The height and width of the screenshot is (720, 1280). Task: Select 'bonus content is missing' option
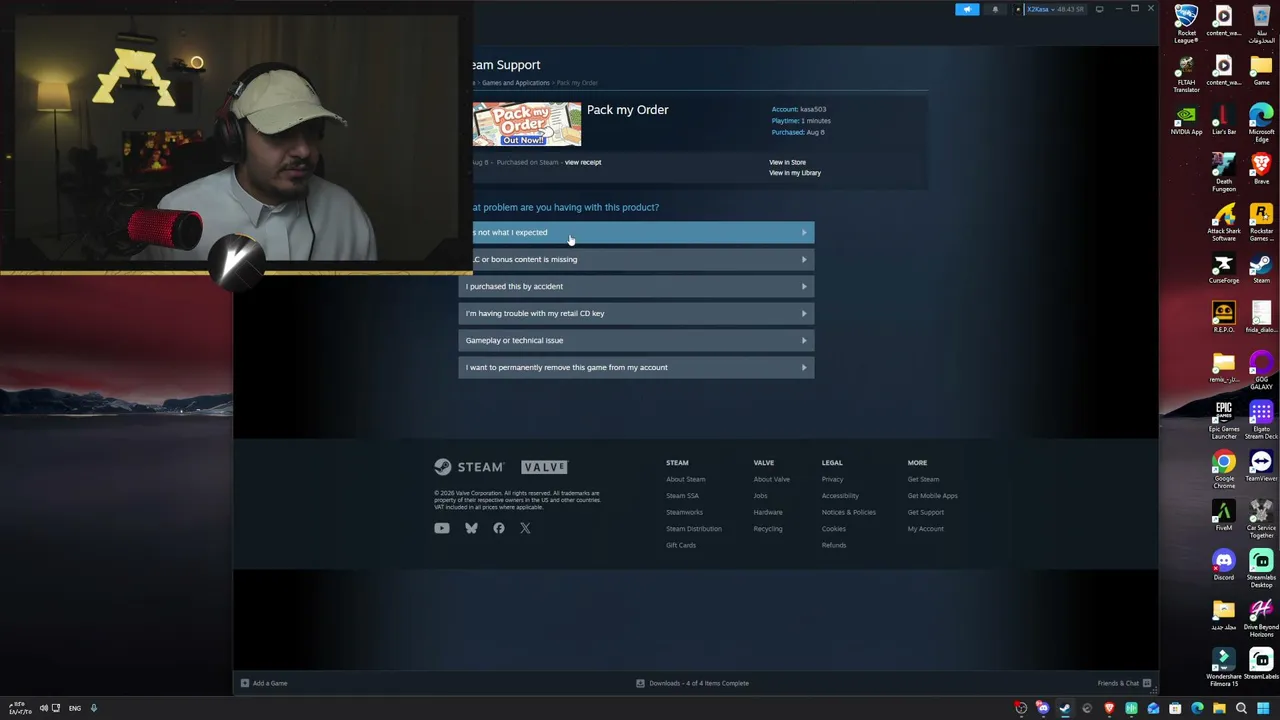tap(643, 259)
